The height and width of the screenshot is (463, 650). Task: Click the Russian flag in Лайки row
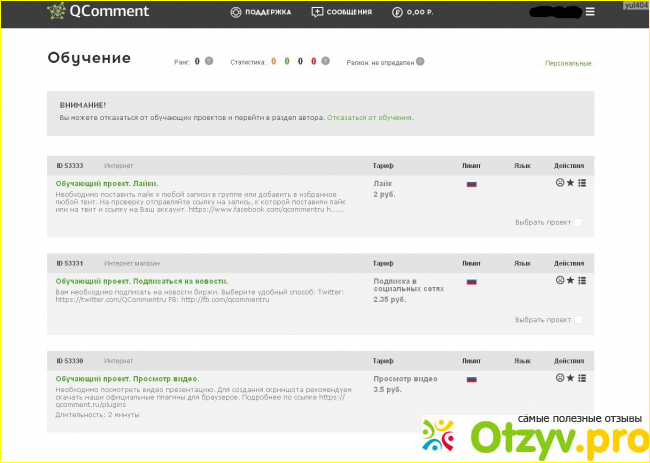(471, 184)
